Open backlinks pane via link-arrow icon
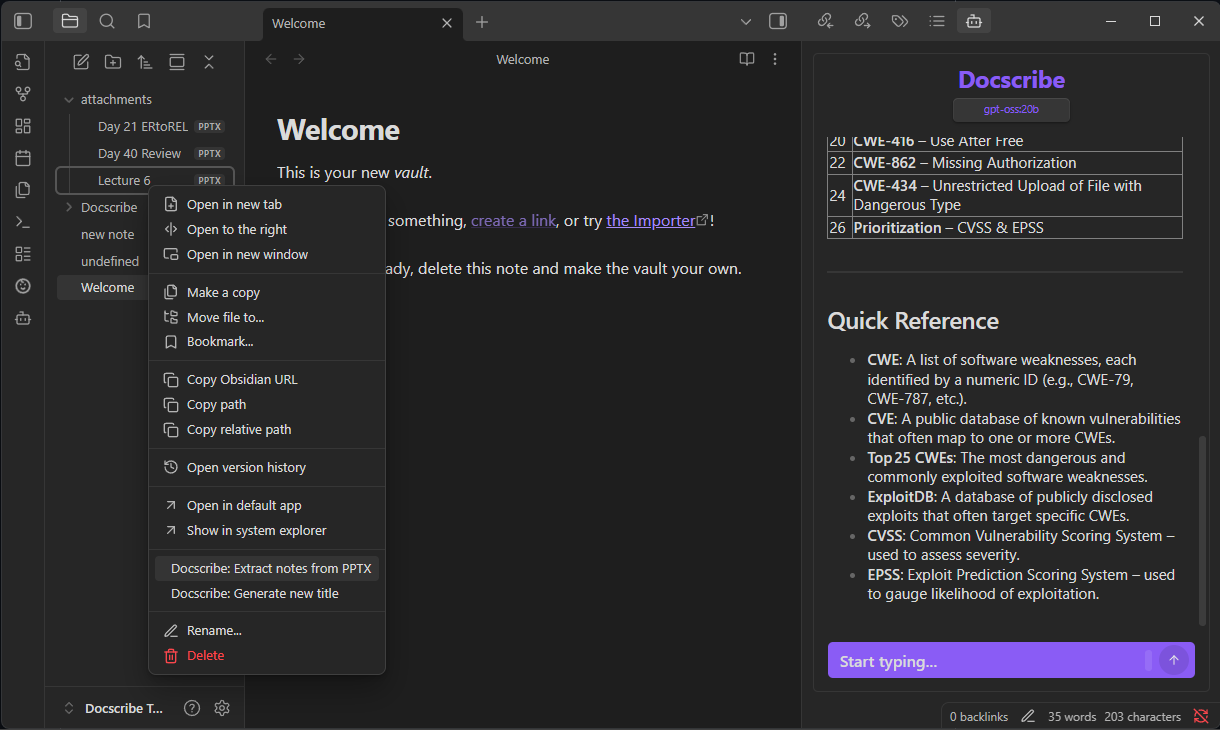Viewport: 1220px width, 730px height. tap(825, 20)
